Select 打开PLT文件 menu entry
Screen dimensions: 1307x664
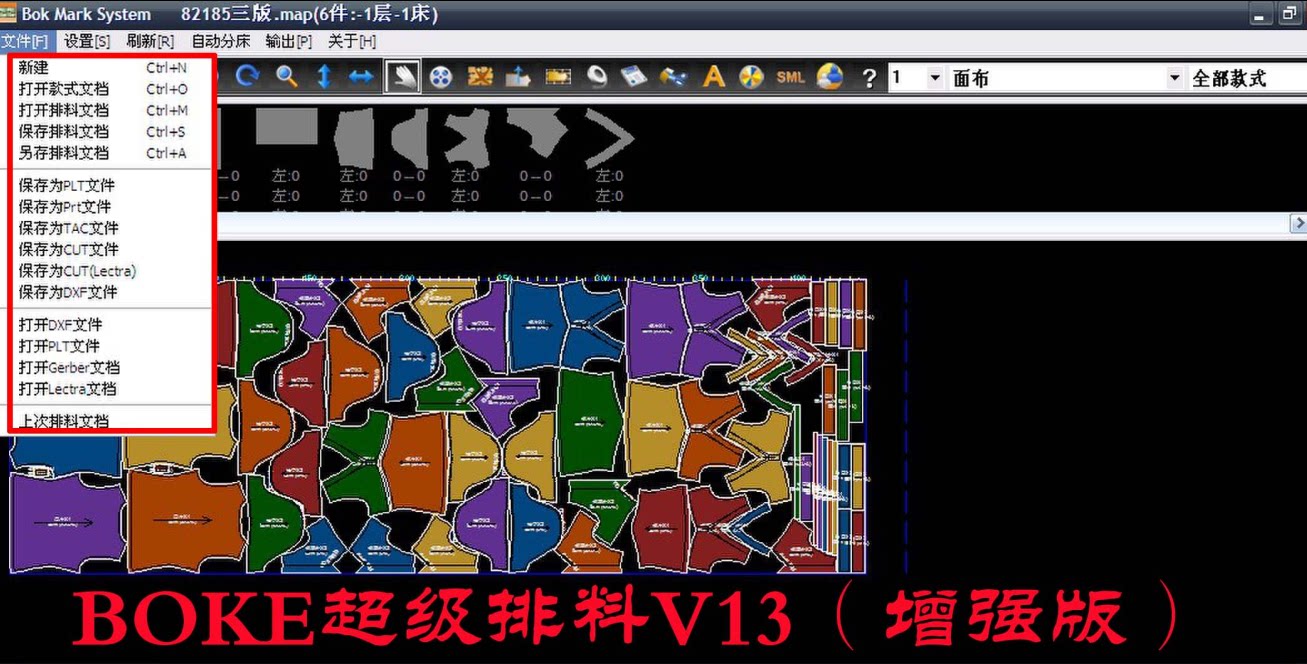(111, 346)
